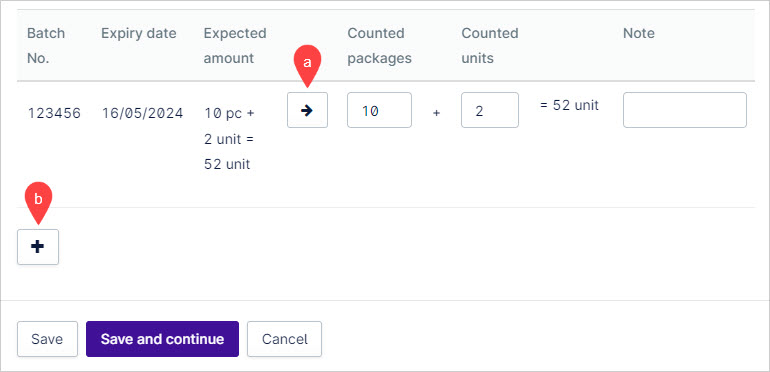Select the Expiry date column header
Image resolution: width=770 pixels, height=372 pixels.
click(139, 33)
